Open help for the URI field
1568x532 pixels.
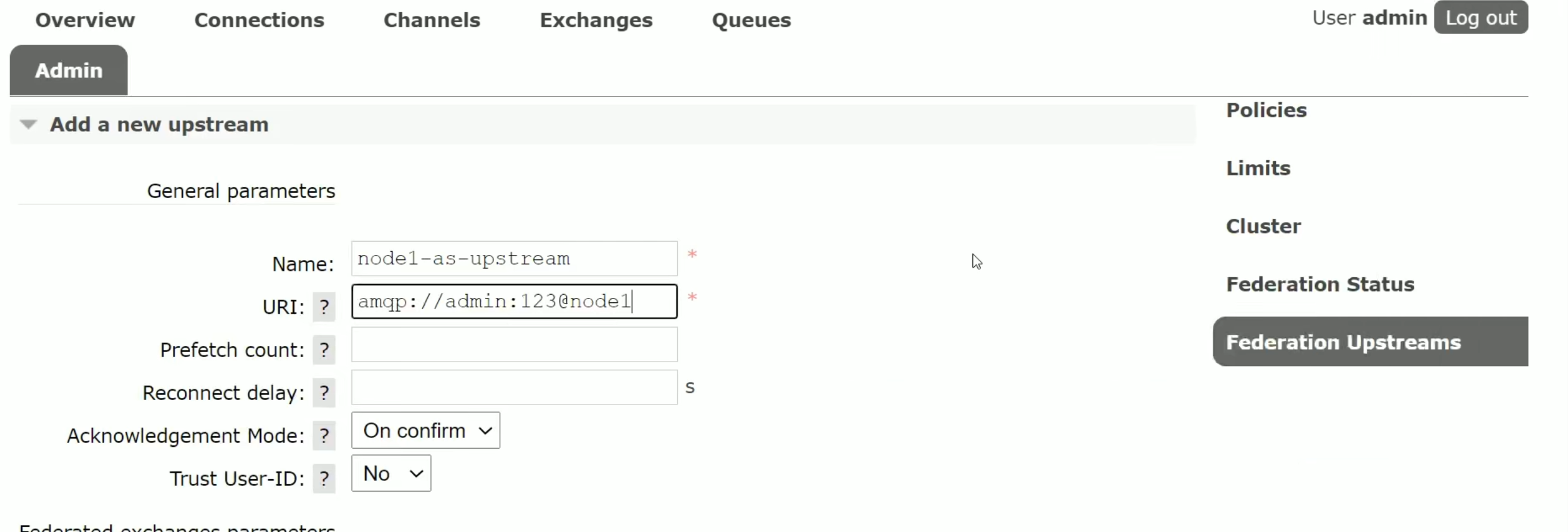point(324,307)
